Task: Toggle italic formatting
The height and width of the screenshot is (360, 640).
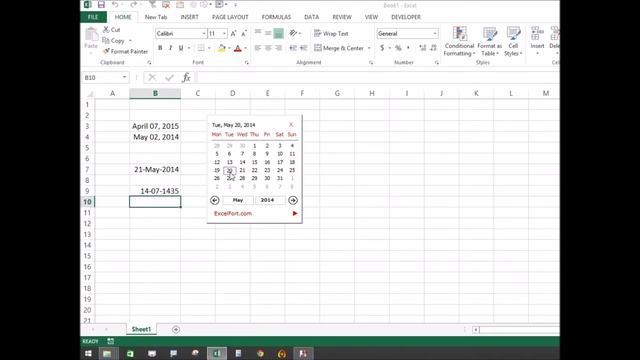Action: point(170,48)
